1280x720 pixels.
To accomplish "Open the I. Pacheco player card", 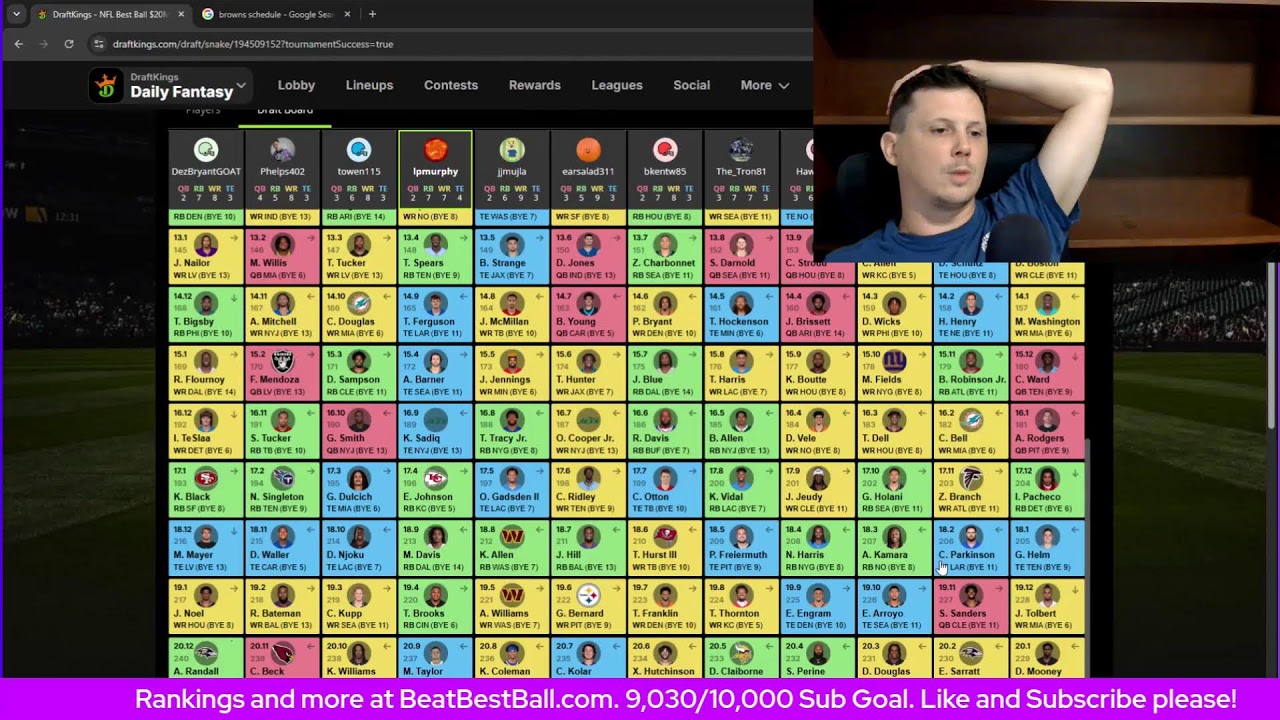I will pos(1047,489).
